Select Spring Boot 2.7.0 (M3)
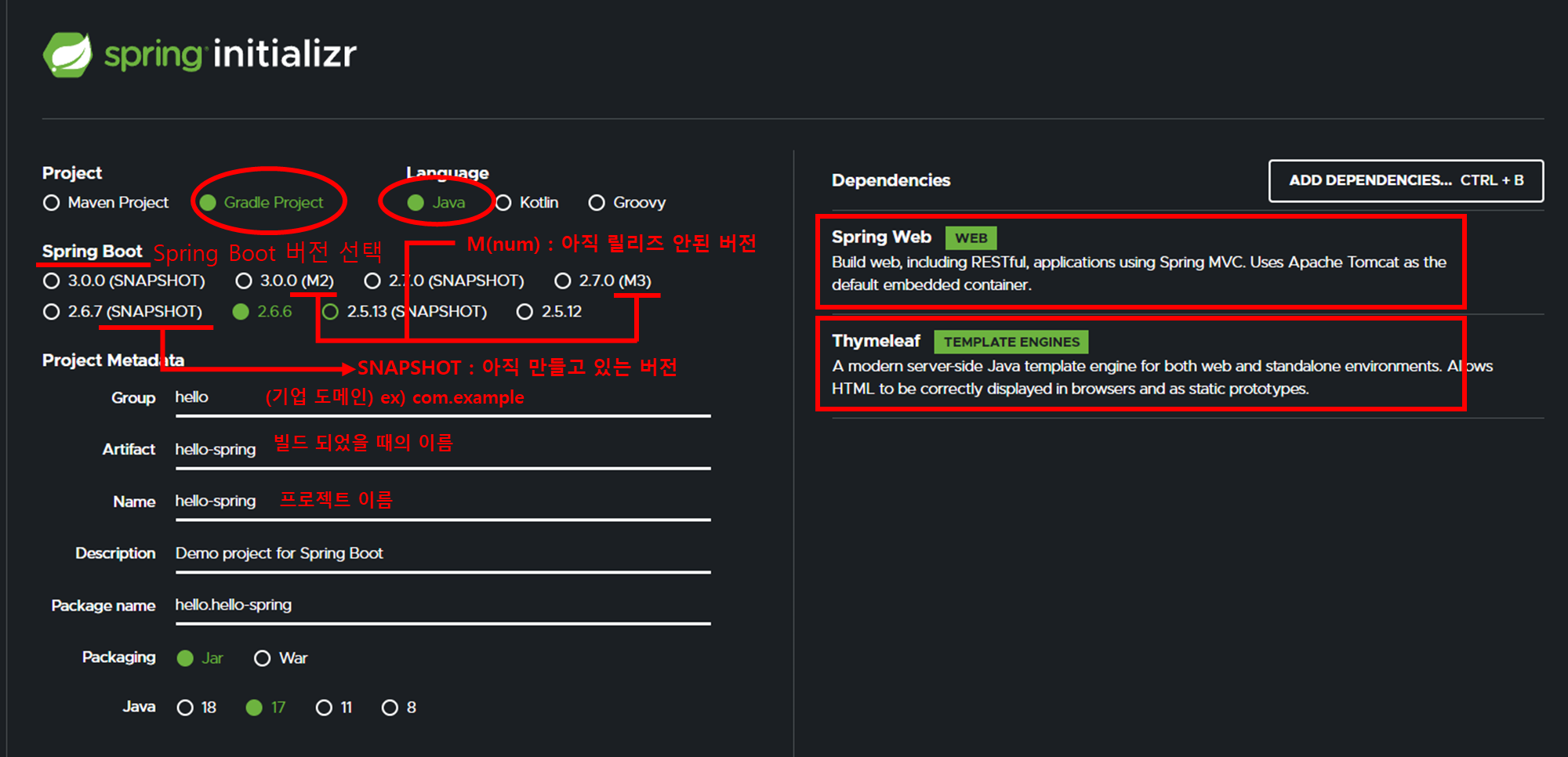This screenshot has width=1568, height=757. pos(603,281)
